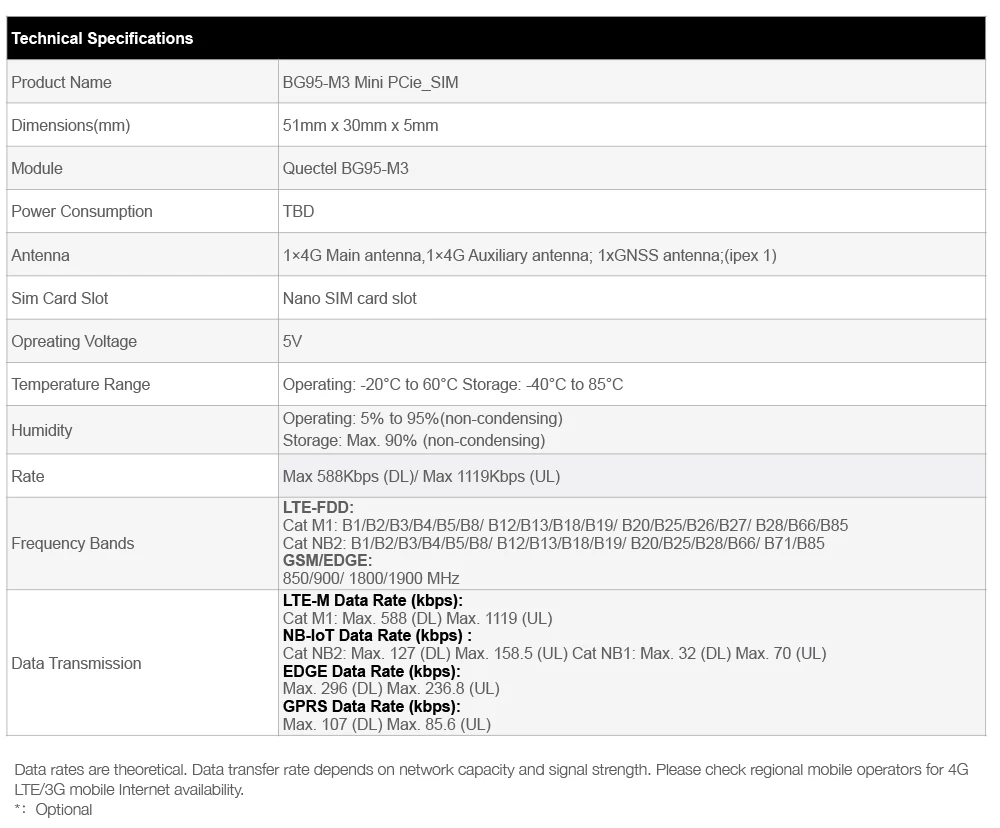The image size is (1000, 828).
Task: Click Cat M1 Max. 588 (DL) line
Action: click(417, 618)
